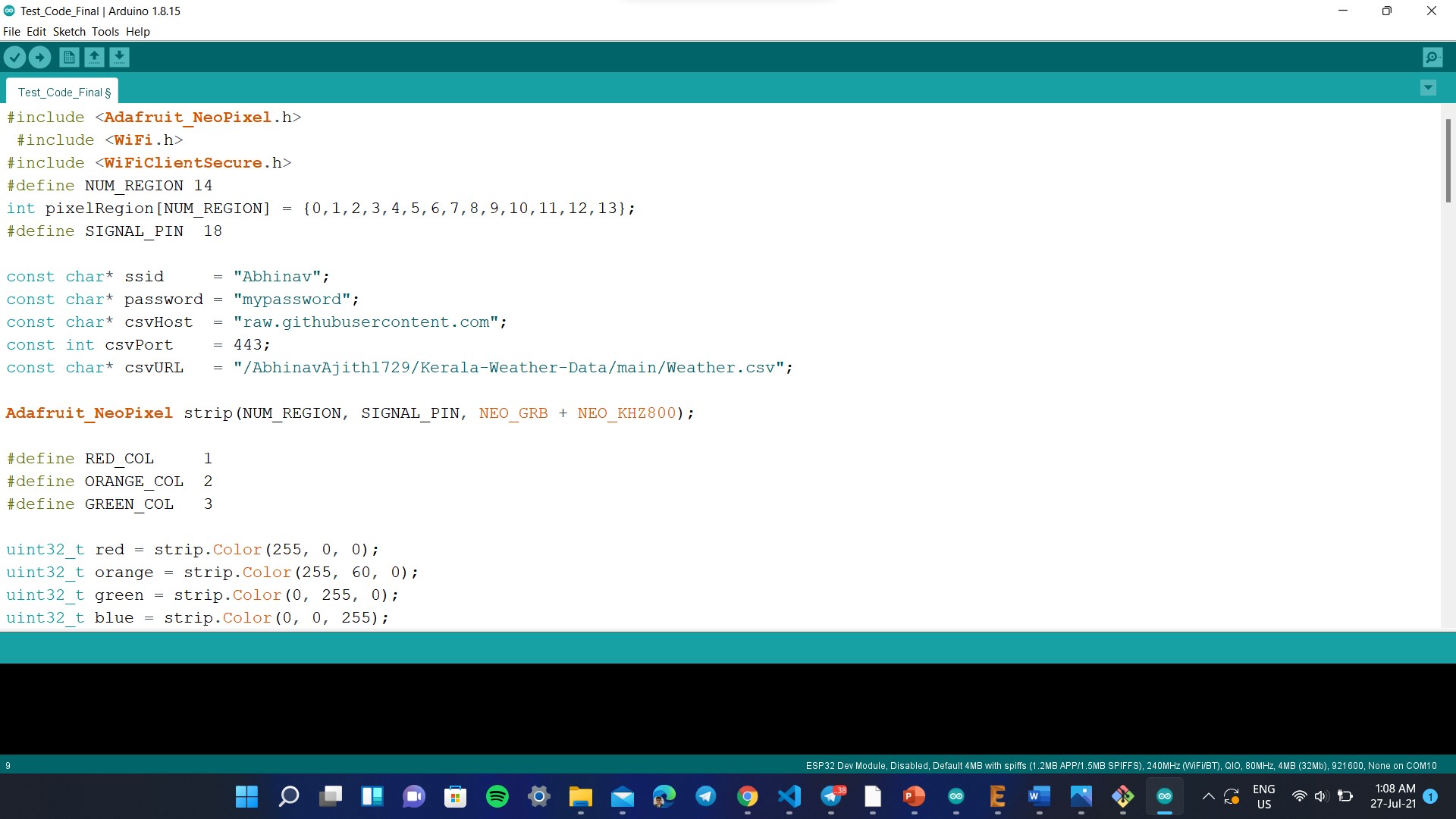The width and height of the screenshot is (1456, 819).
Task: Open the notification badge in the tray
Action: coord(1430,796)
